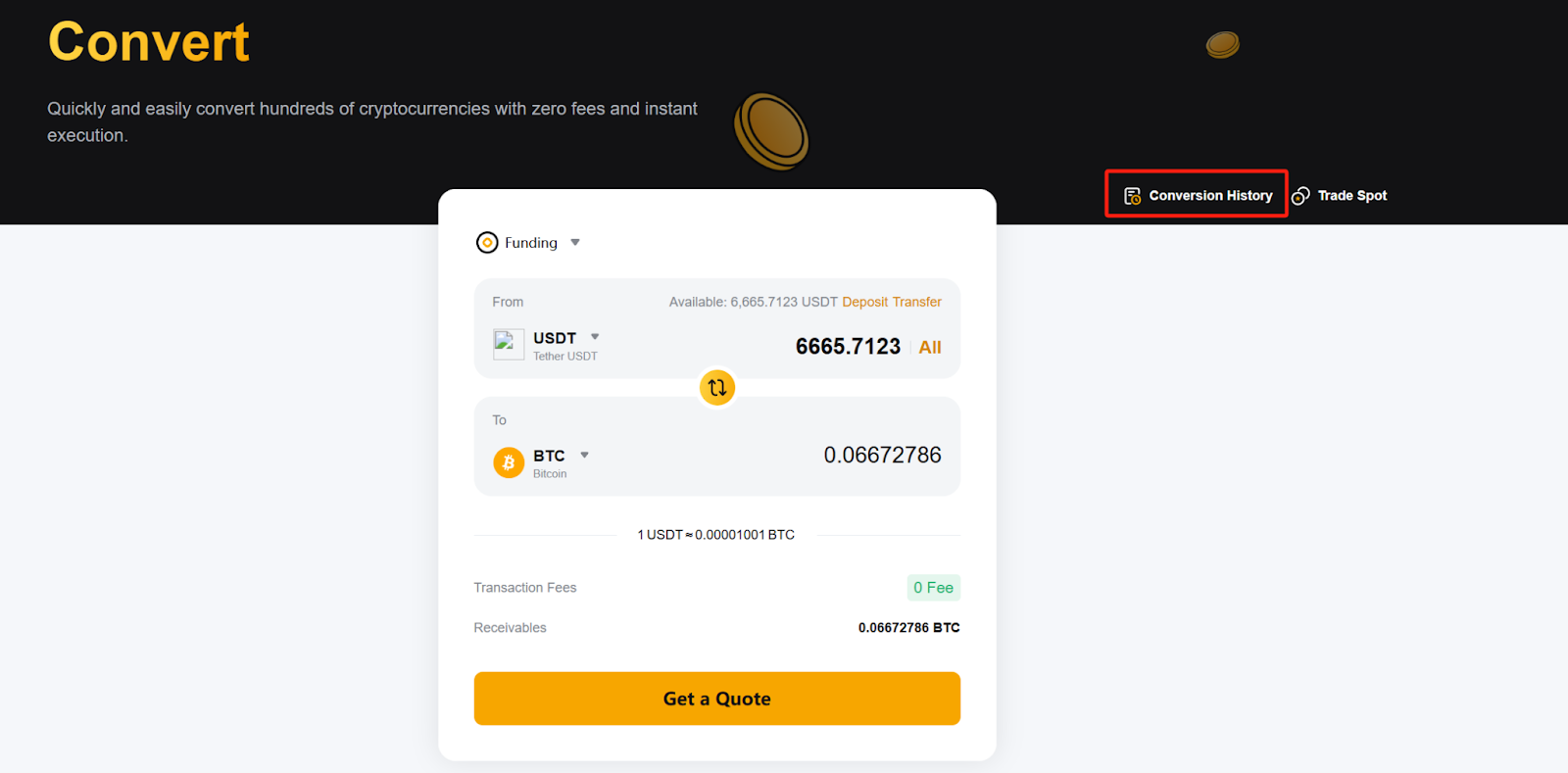Click the Conversion History document icon
This screenshot has width=1568, height=773.
1132,196
